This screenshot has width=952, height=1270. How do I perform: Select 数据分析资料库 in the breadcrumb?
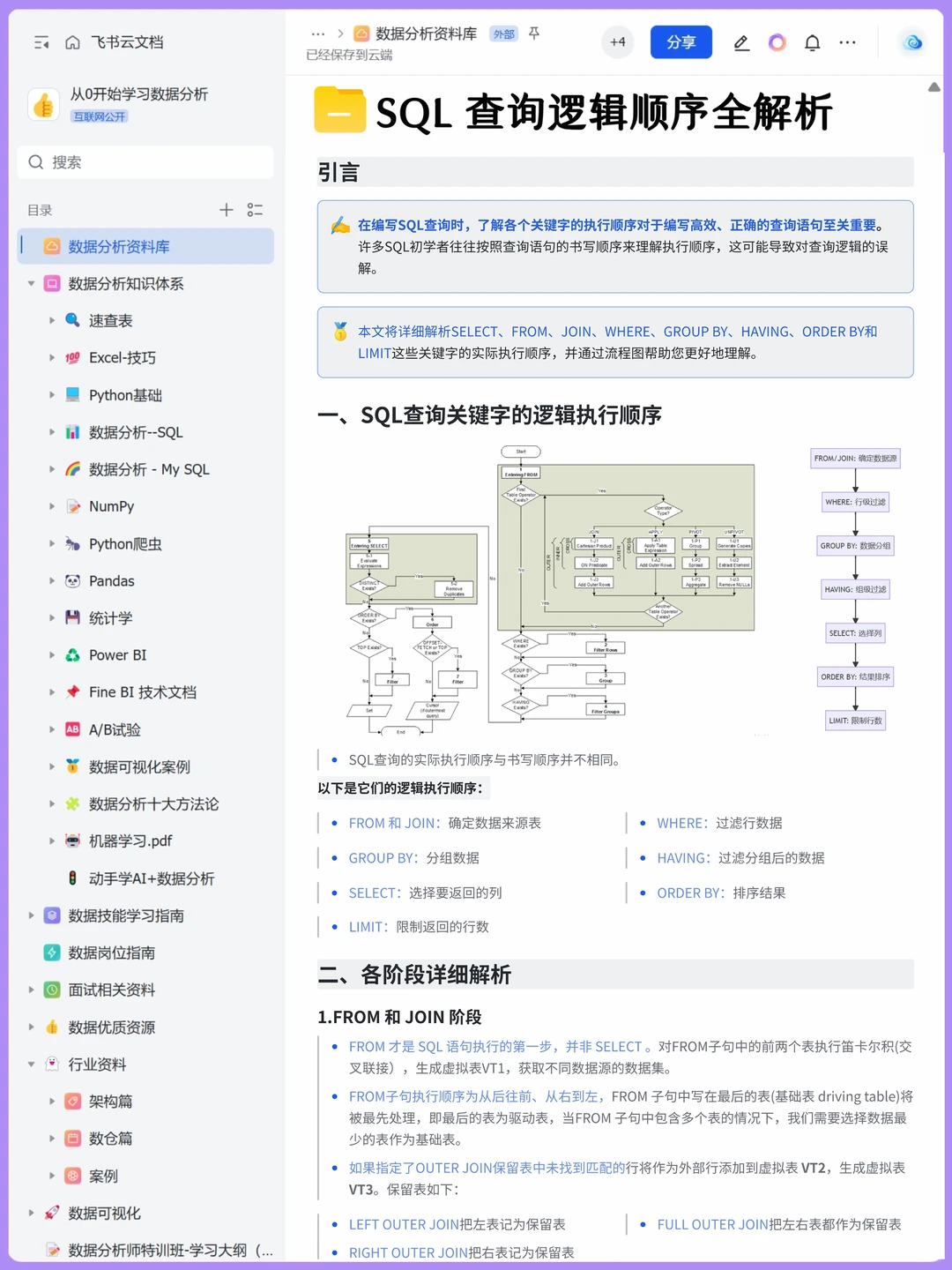[424, 34]
